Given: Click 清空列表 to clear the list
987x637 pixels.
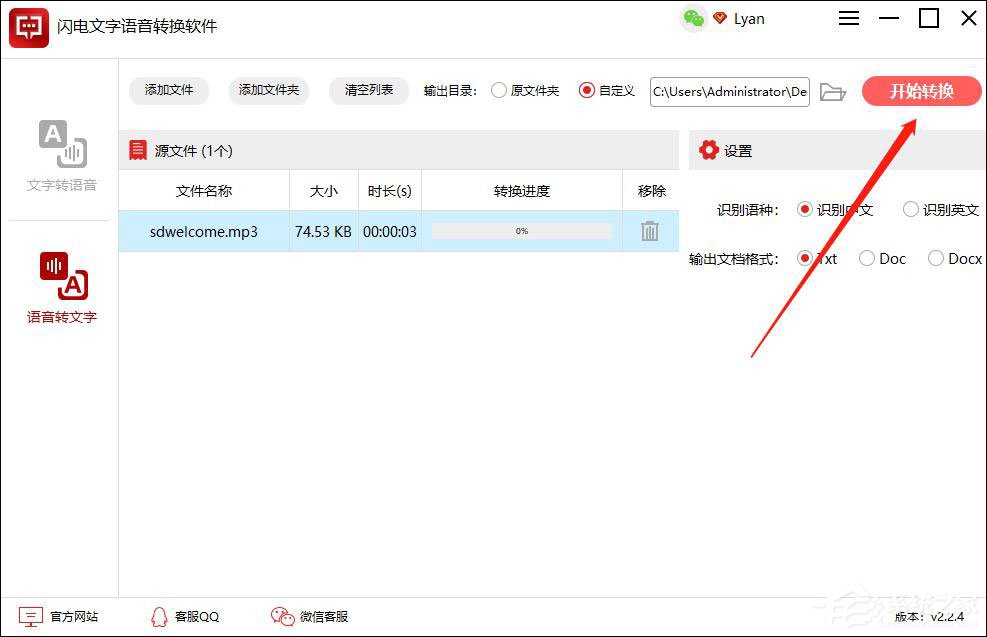Looking at the screenshot, I should point(368,90).
